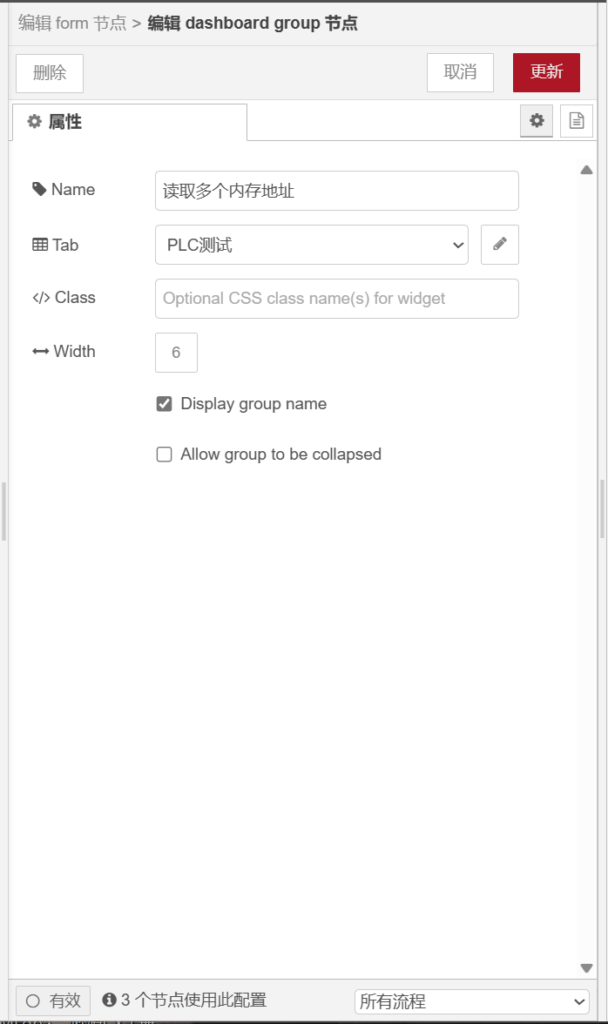The width and height of the screenshot is (608, 1024).
Task: Click the arrows icon beside Width label
Action: [40, 352]
